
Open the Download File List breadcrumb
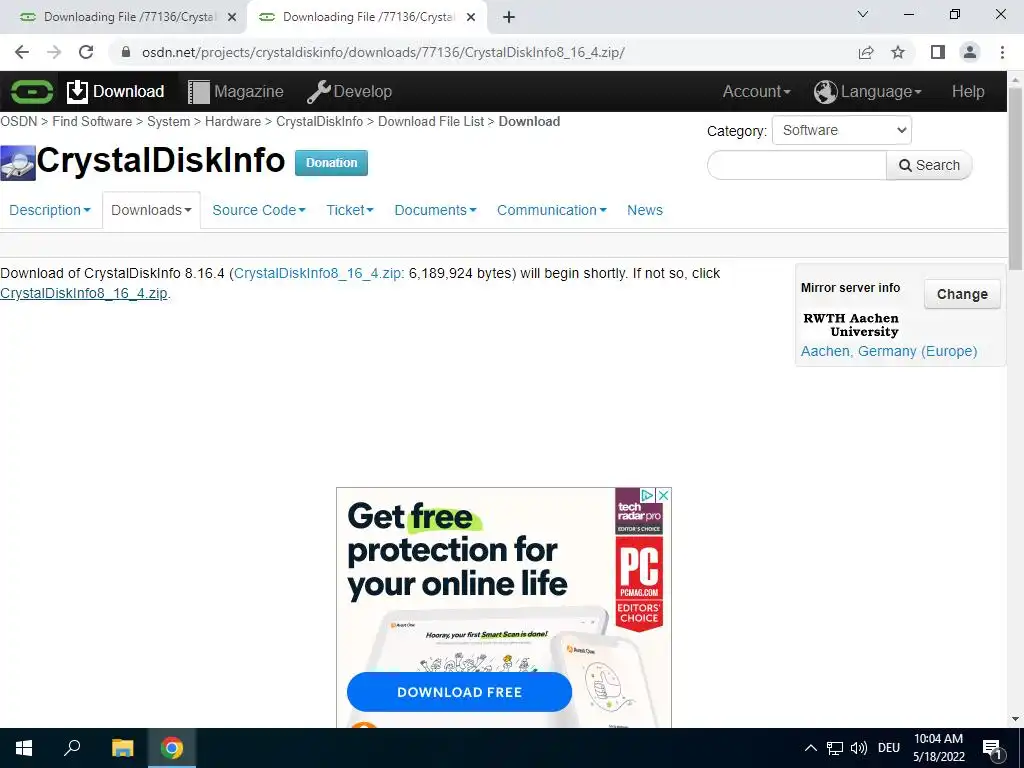431,121
